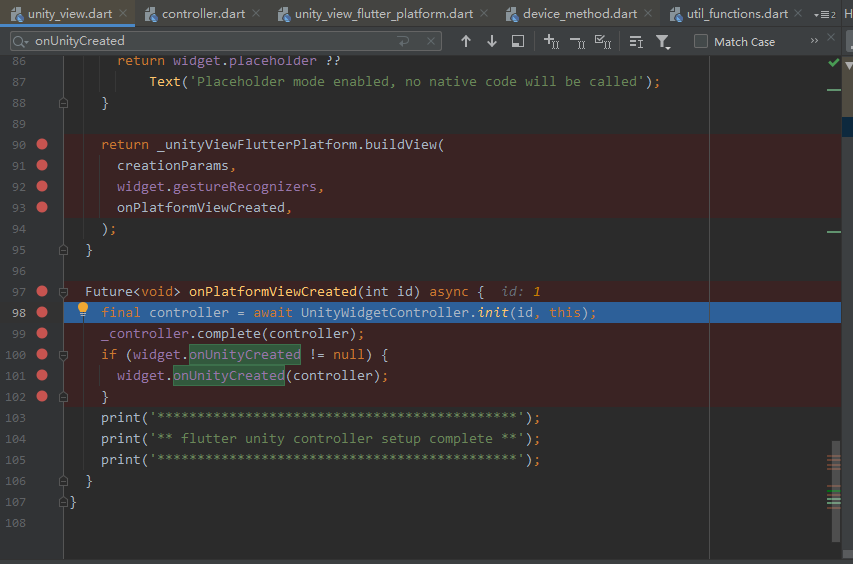
Task: Add selection for next occurrence
Action: (x=551, y=41)
